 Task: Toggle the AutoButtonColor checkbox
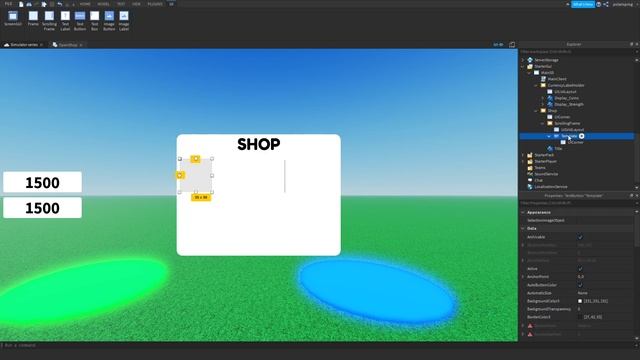(x=580, y=285)
